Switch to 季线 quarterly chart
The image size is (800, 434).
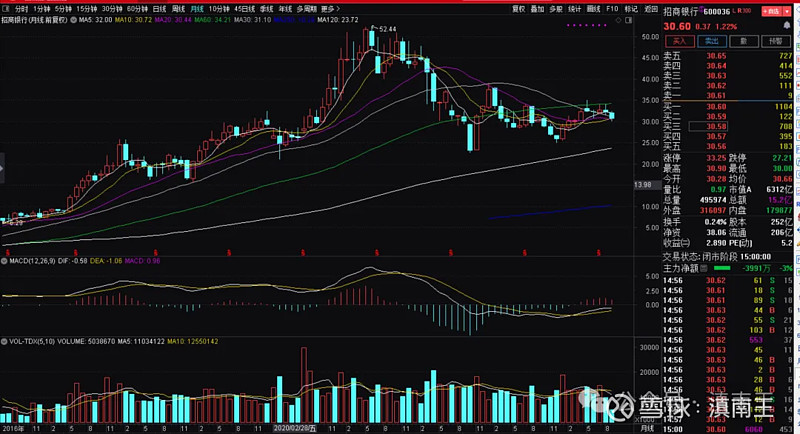click(266, 9)
